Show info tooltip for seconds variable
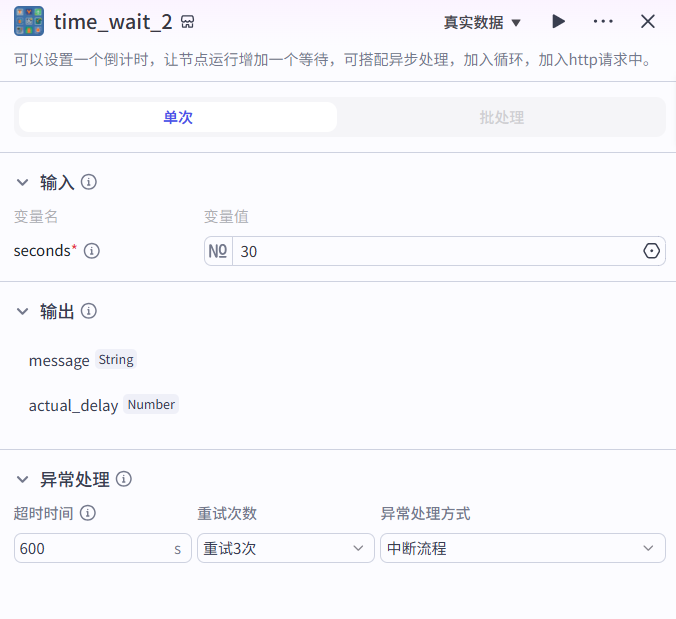676x619 pixels. click(91, 250)
